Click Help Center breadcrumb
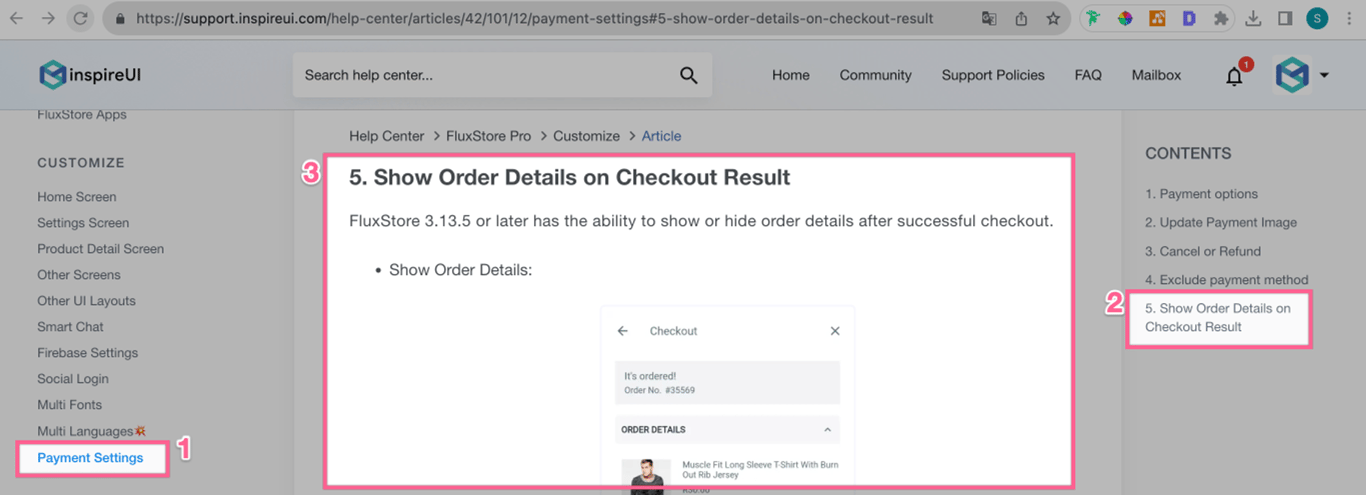This screenshot has width=1366, height=495. 387,136
